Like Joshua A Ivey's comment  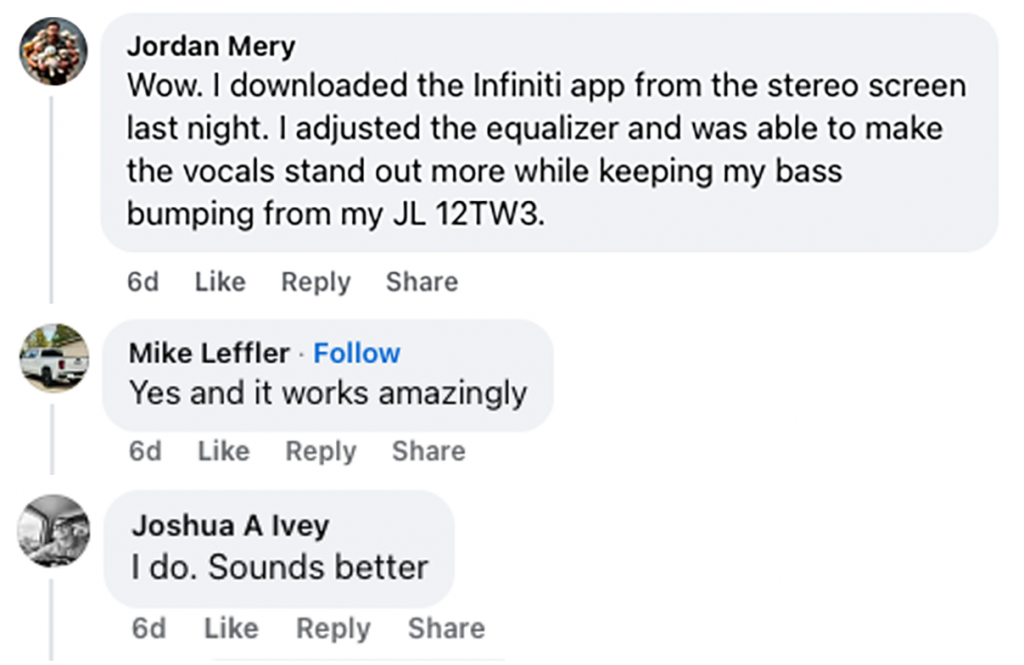pyautogui.click(x=230, y=628)
